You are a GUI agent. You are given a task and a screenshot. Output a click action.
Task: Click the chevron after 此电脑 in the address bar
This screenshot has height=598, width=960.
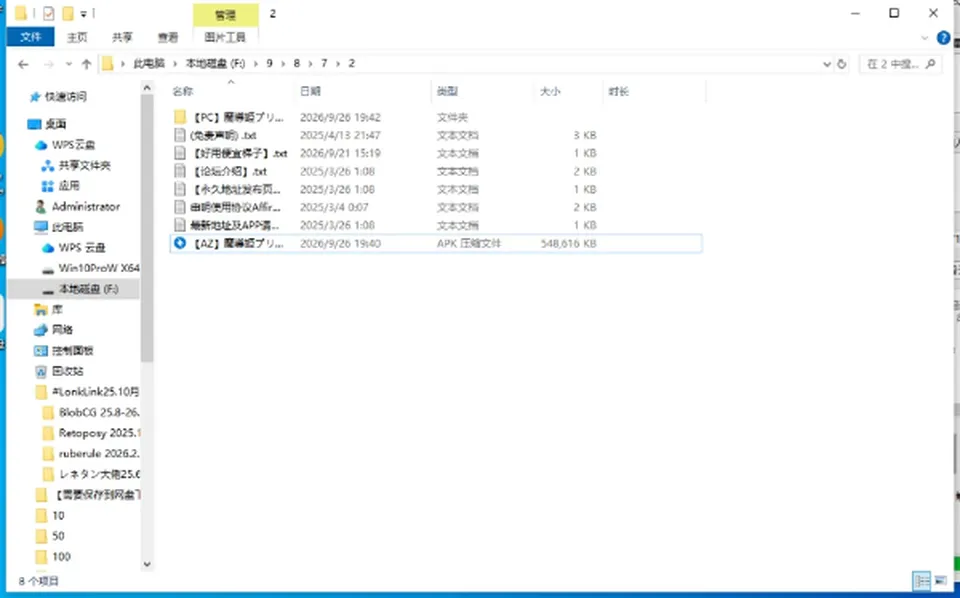(x=175, y=64)
